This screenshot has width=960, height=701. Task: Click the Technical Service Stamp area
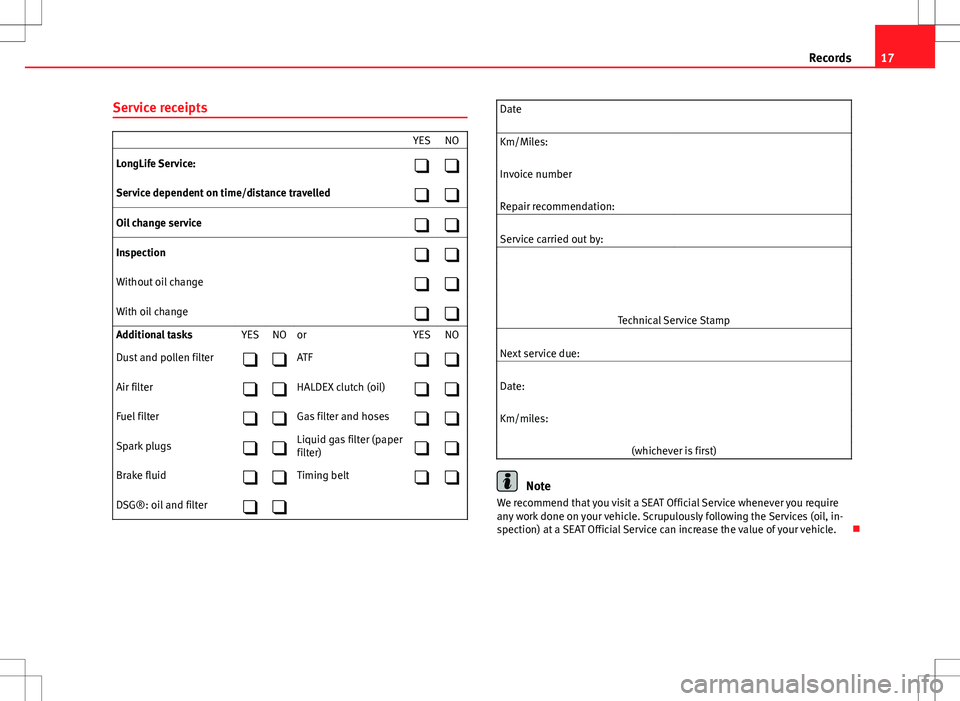pos(672,288)
